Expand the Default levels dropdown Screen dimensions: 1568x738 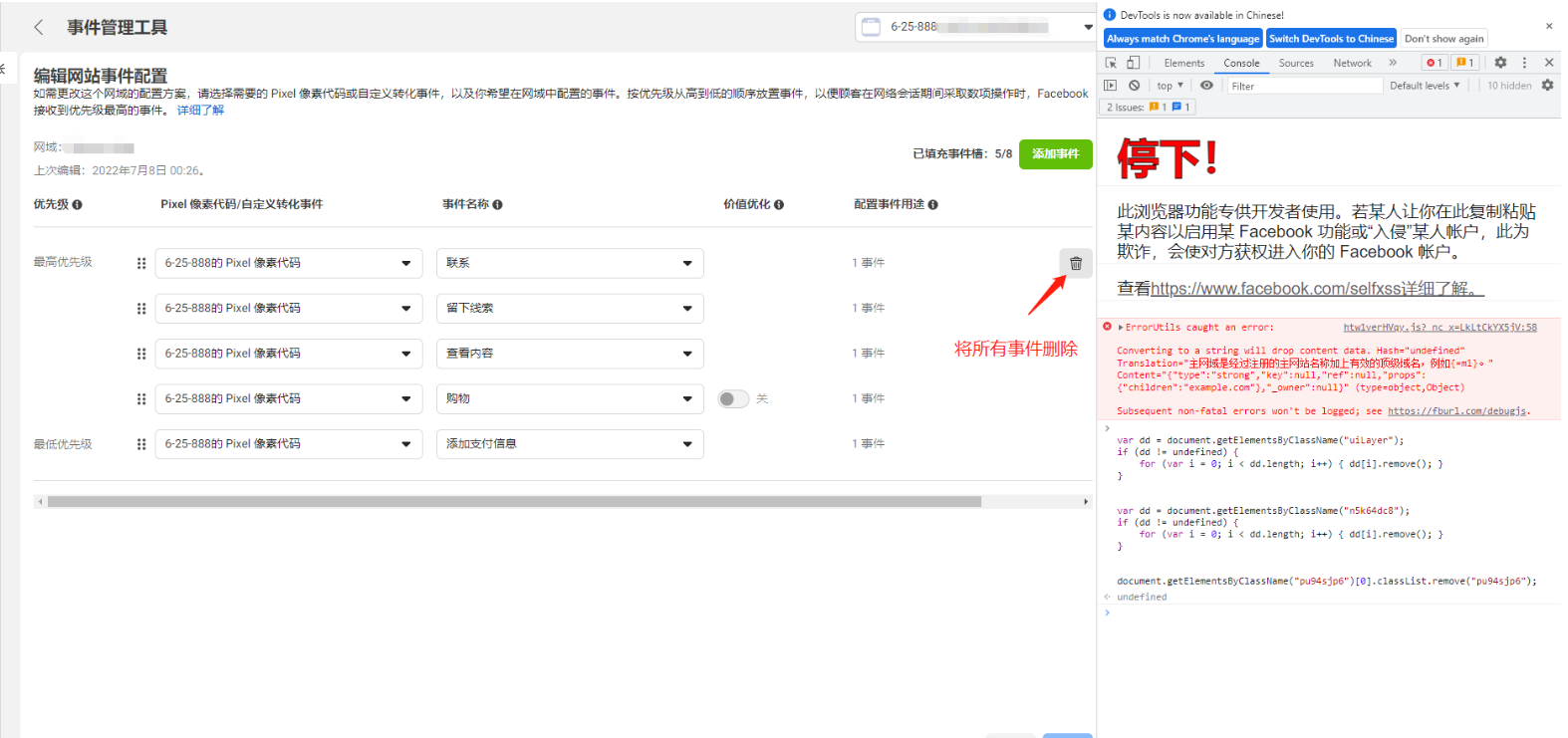(1424, 86)
